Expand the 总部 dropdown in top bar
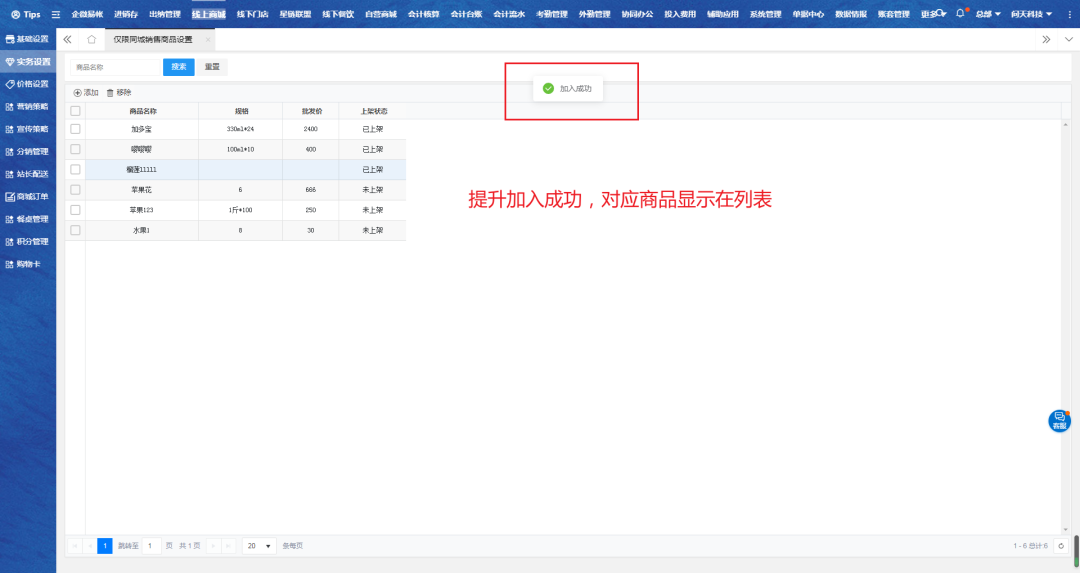Screen dimensions: 1080x573 coord(987,14)
